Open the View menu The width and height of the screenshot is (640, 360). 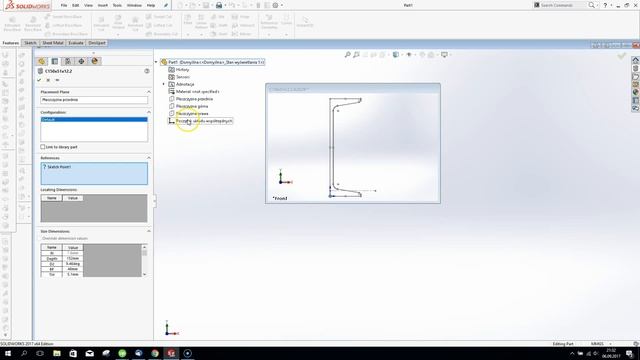[88, 5]
